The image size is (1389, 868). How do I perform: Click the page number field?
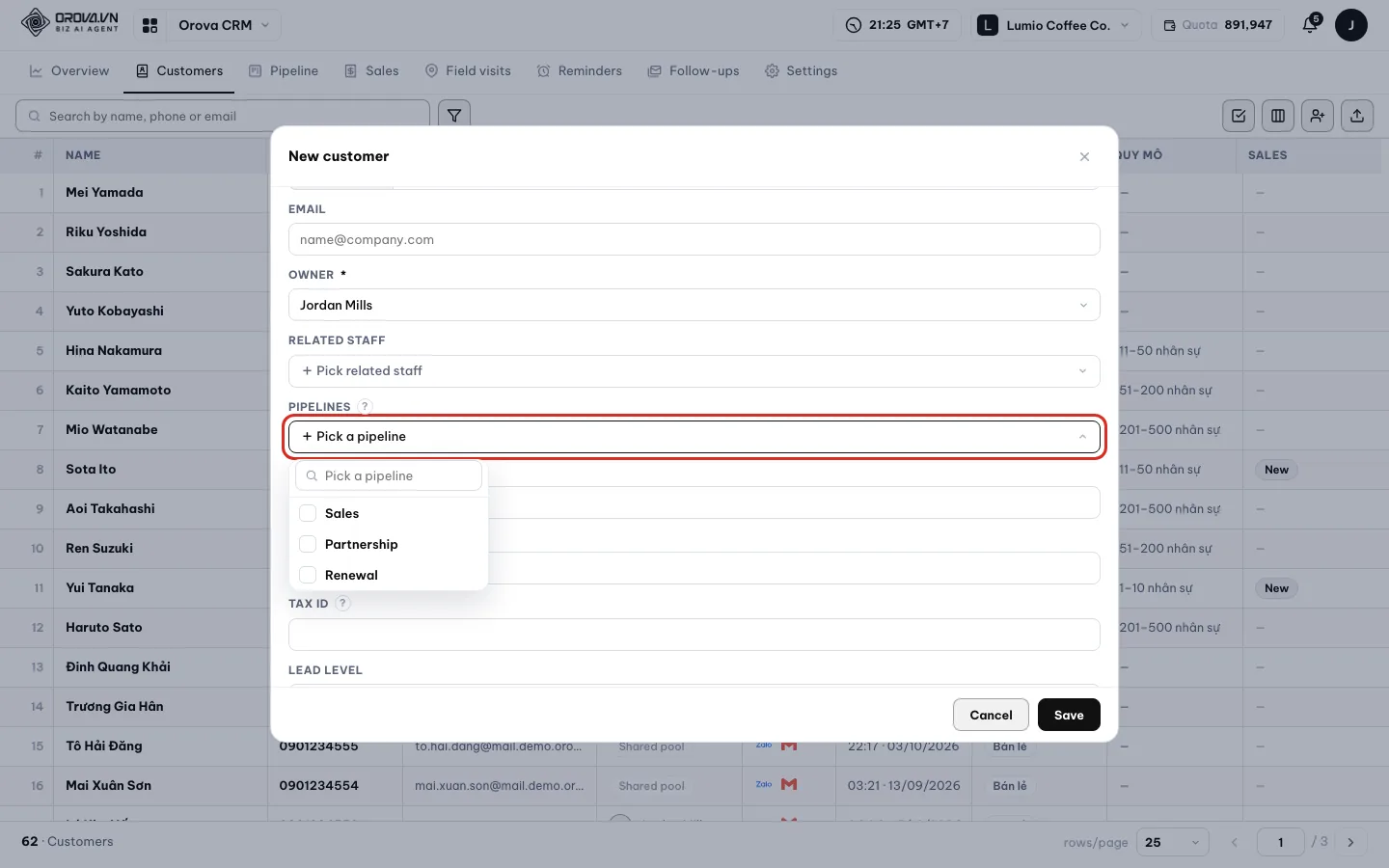point(1281,842)
